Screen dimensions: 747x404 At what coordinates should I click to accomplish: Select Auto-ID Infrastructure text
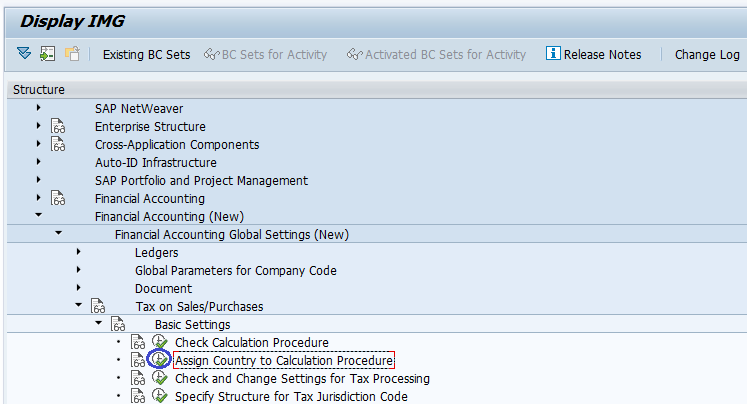click(x=155, y=163)
